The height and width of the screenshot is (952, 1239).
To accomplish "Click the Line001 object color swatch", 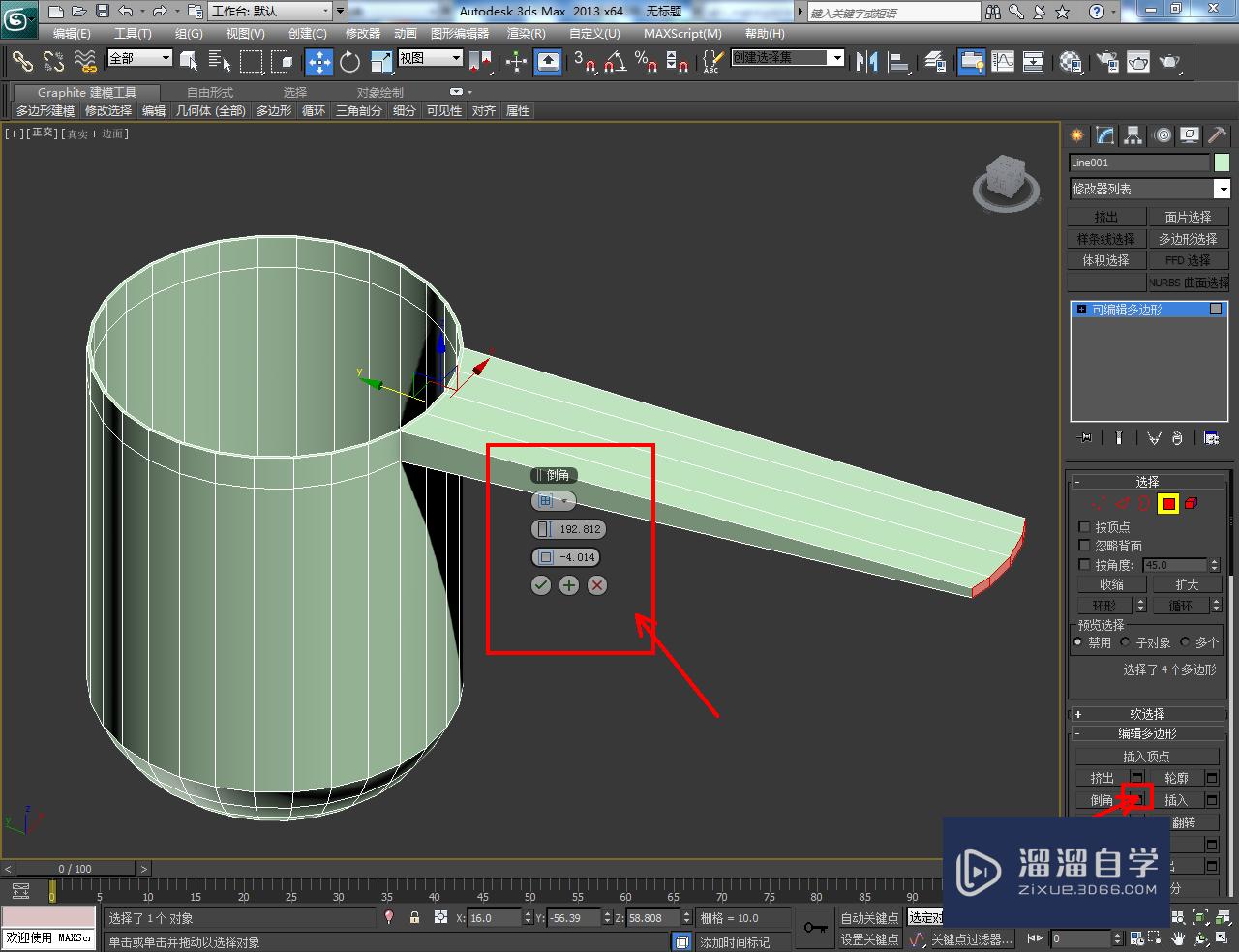I will click(1223, 163).
